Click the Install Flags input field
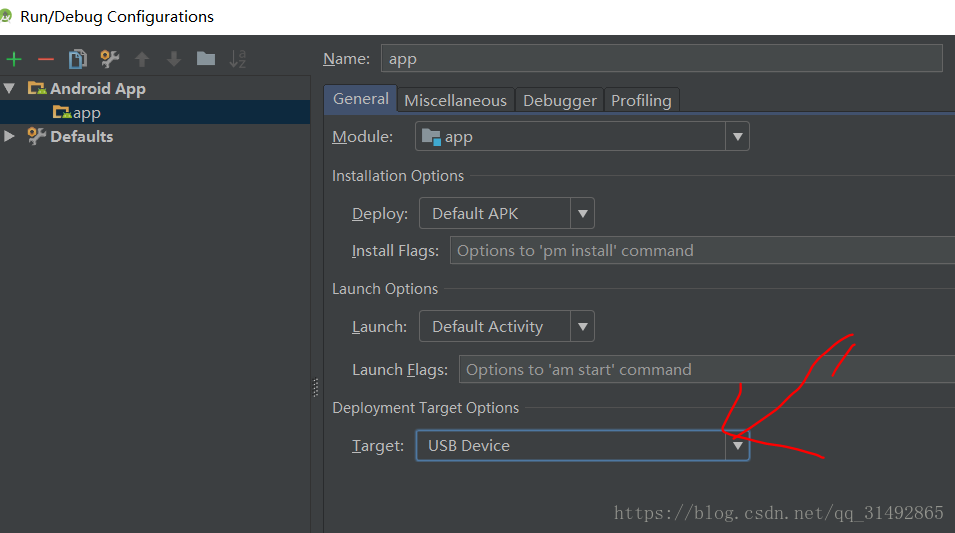The height and width of the screenshot is (533, 955). tap(702, 250)
